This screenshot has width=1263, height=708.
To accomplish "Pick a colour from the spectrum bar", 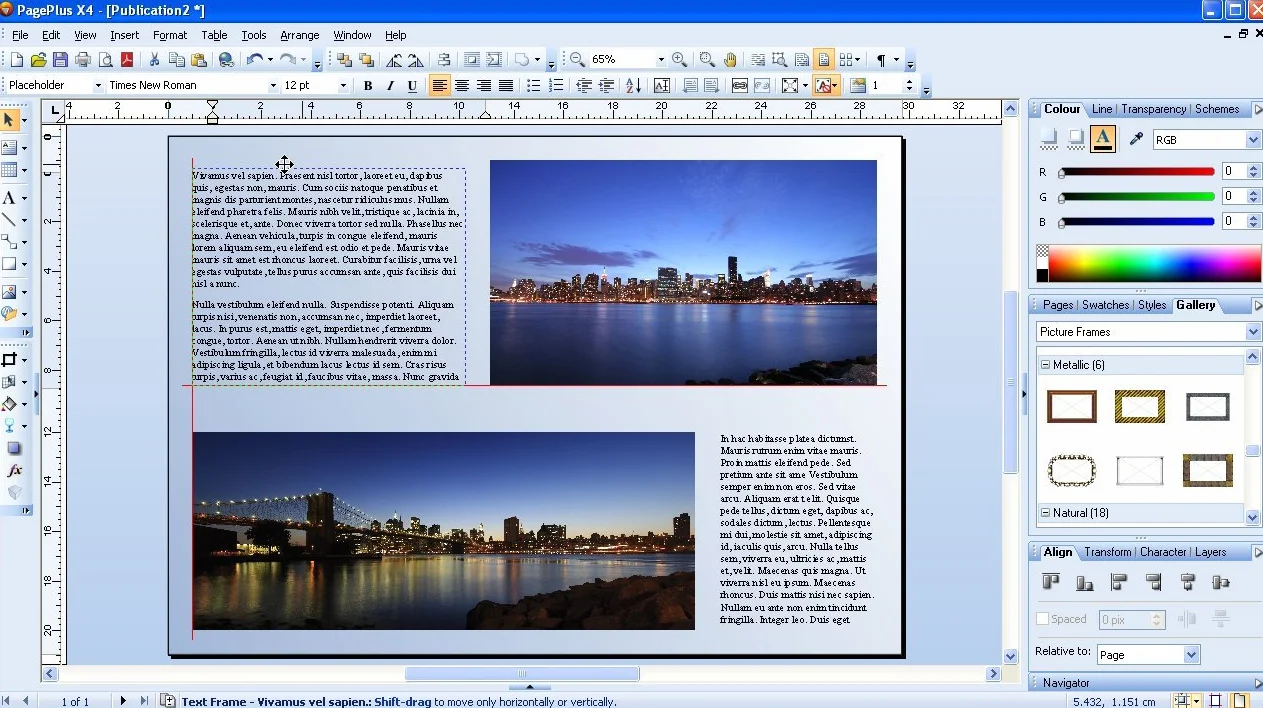I will 1155,264.
